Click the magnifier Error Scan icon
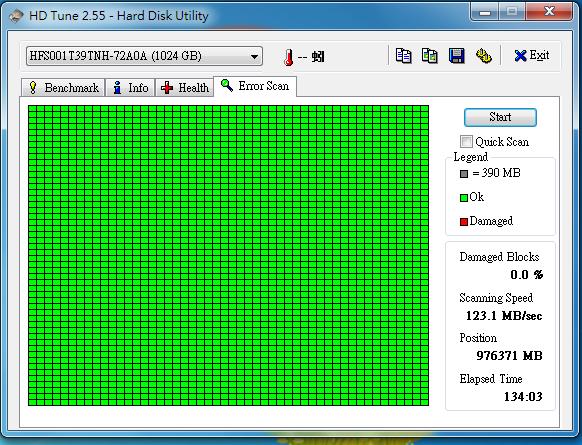Viewport: 582px width, 445px height. point(227,86)
